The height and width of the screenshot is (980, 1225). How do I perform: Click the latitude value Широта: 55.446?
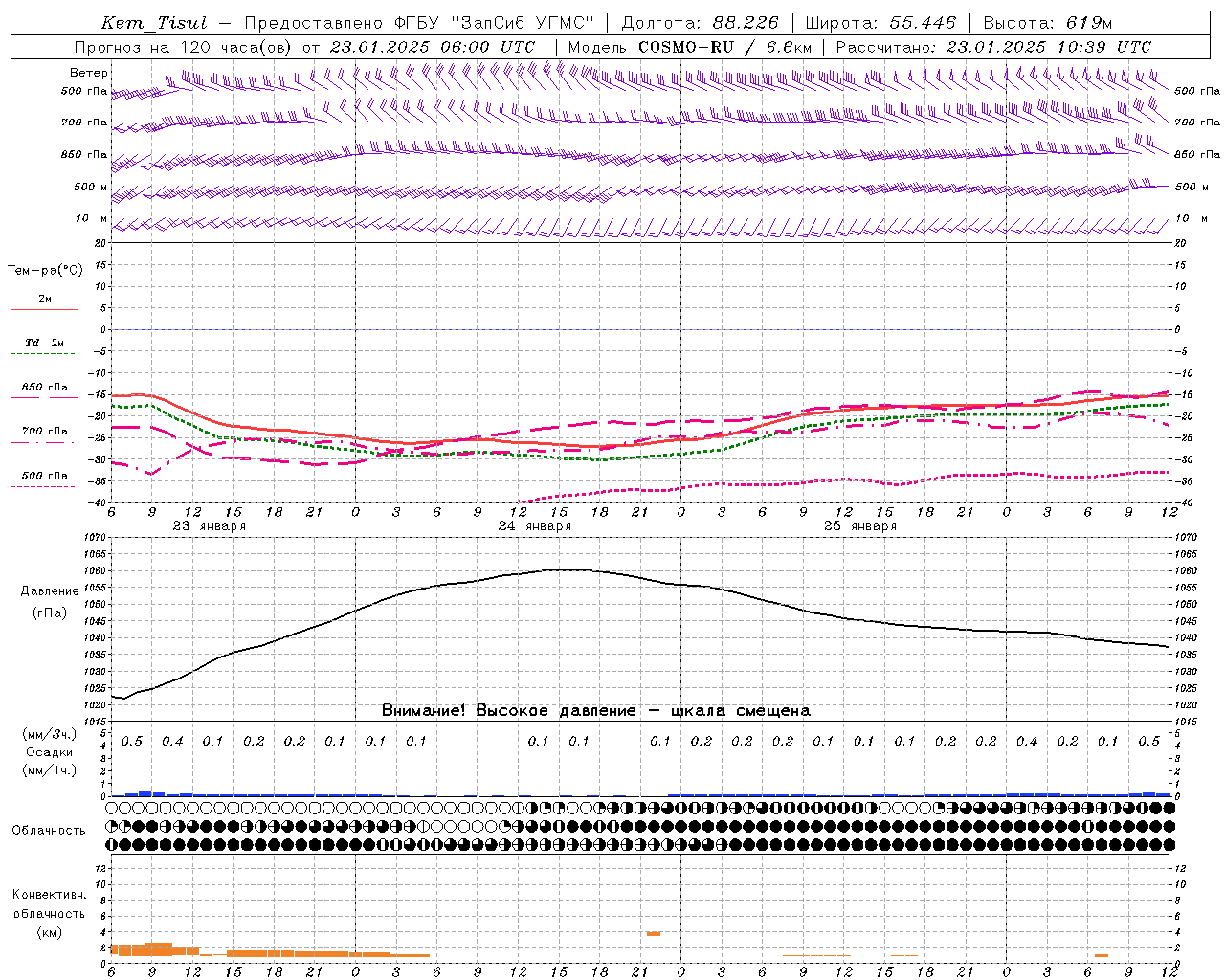[x=880, y=23]
